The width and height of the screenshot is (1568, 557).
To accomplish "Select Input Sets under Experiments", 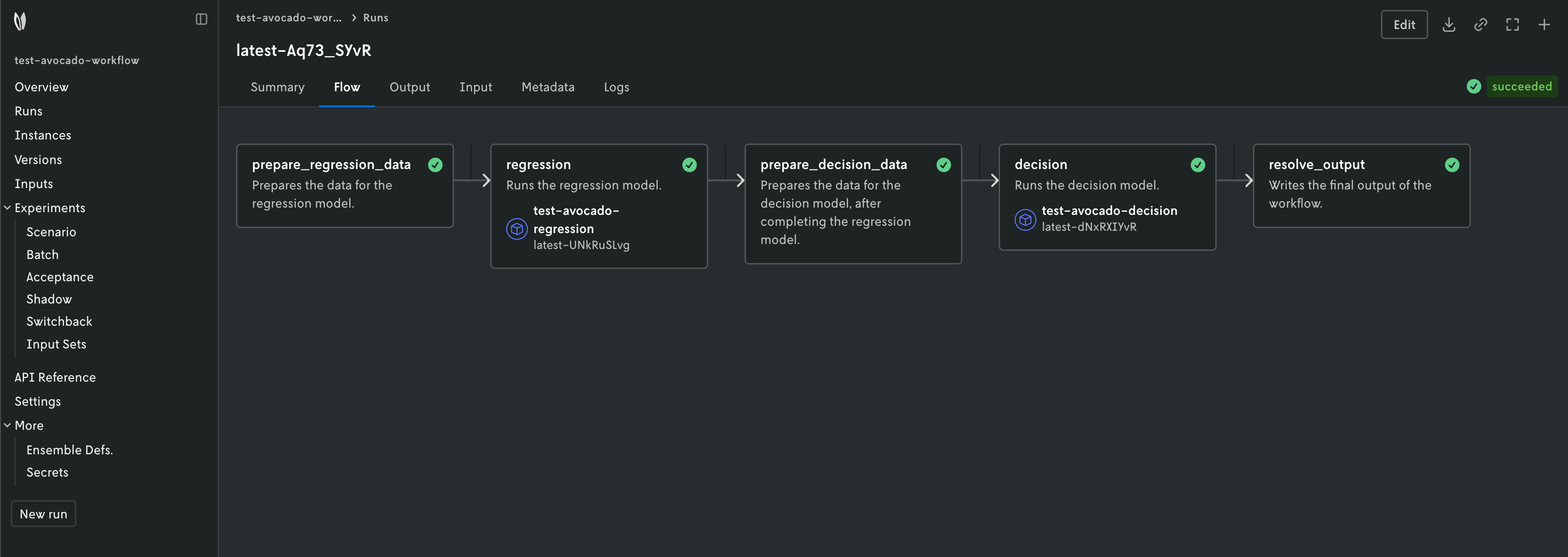I will tap(56, 344).
